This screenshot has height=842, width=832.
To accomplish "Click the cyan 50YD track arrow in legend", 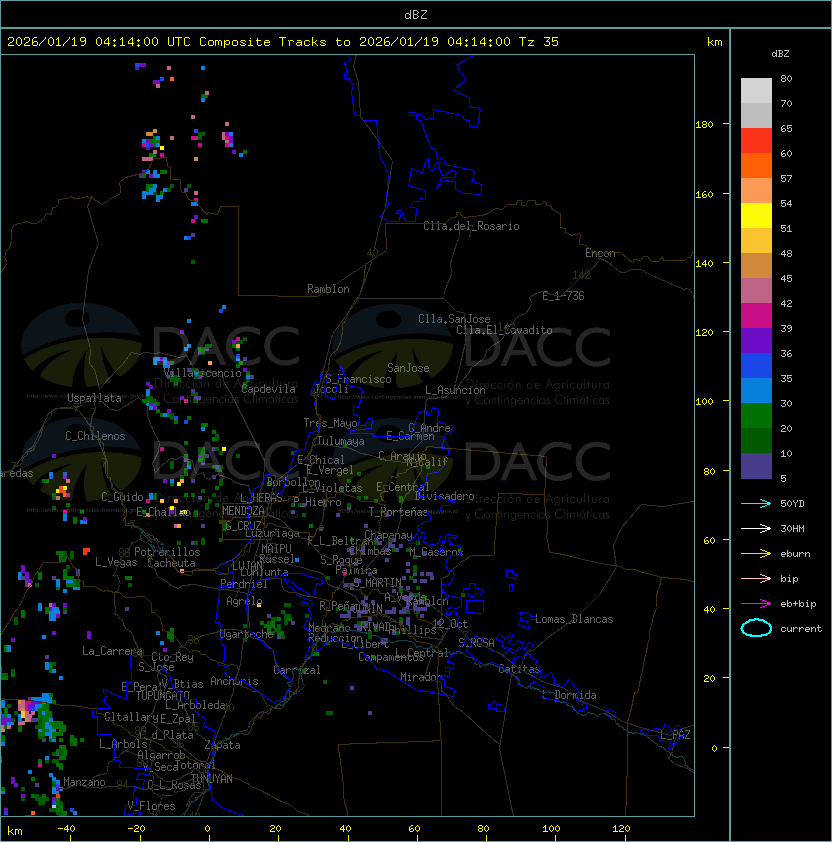I will coord(756,503).
